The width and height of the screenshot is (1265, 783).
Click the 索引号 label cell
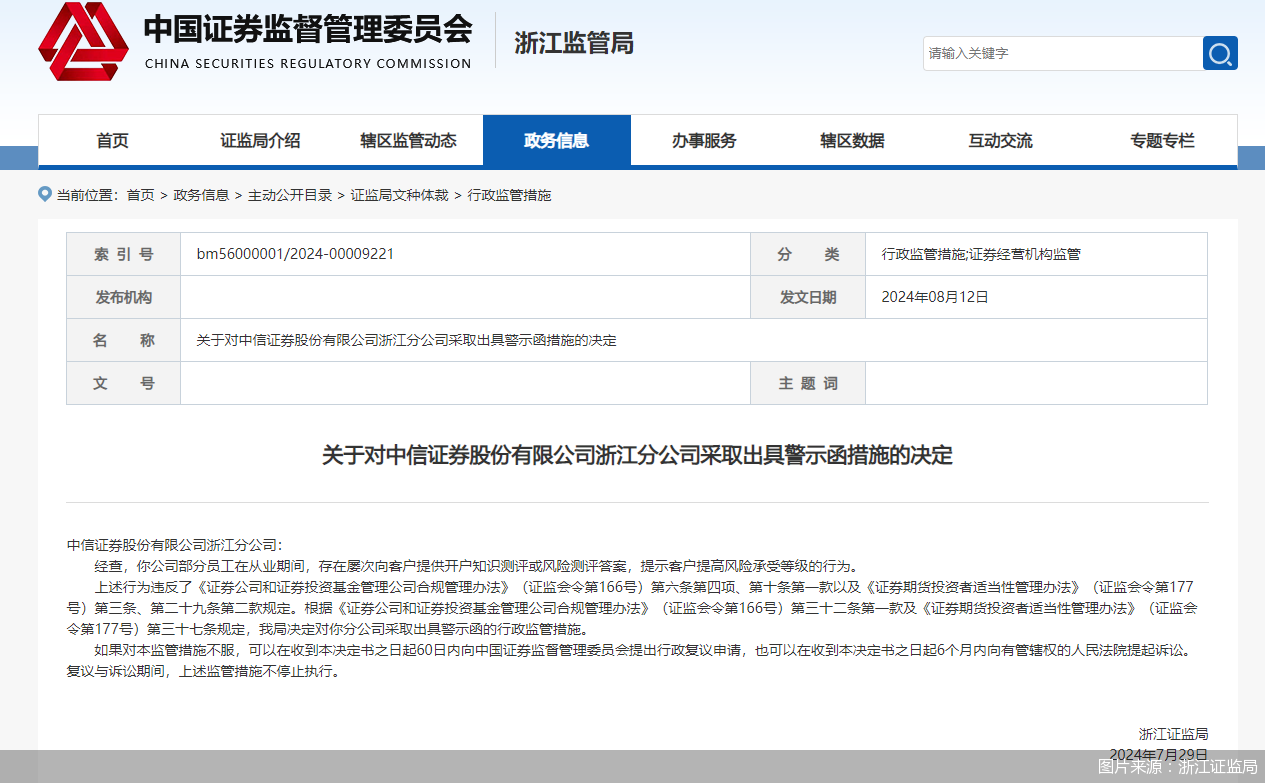(124, 254)
